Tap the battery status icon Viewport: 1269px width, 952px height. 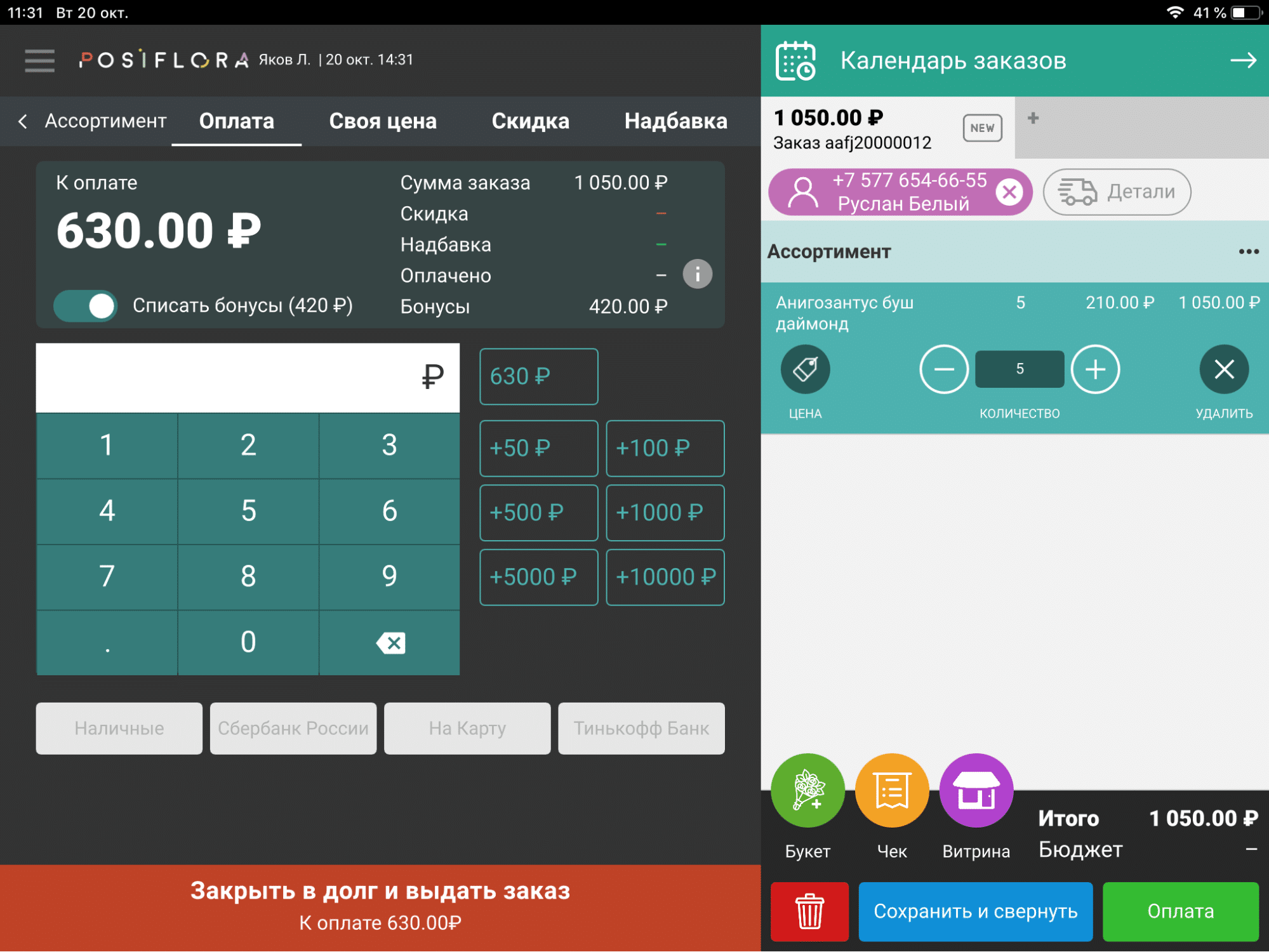[1246, 13]
